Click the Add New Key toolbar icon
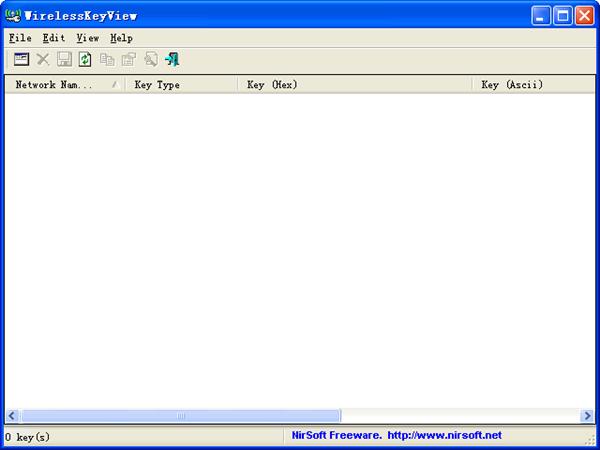Image resolution: width=600 pixels, height=450 pixels. pos(21,59)
